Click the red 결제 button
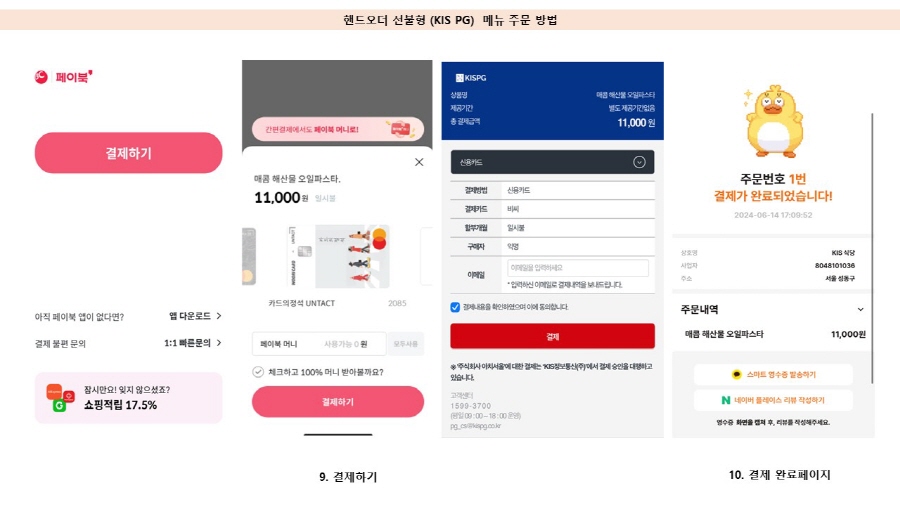The height and width of the screenshot is (506, 900). pos(552,336)
